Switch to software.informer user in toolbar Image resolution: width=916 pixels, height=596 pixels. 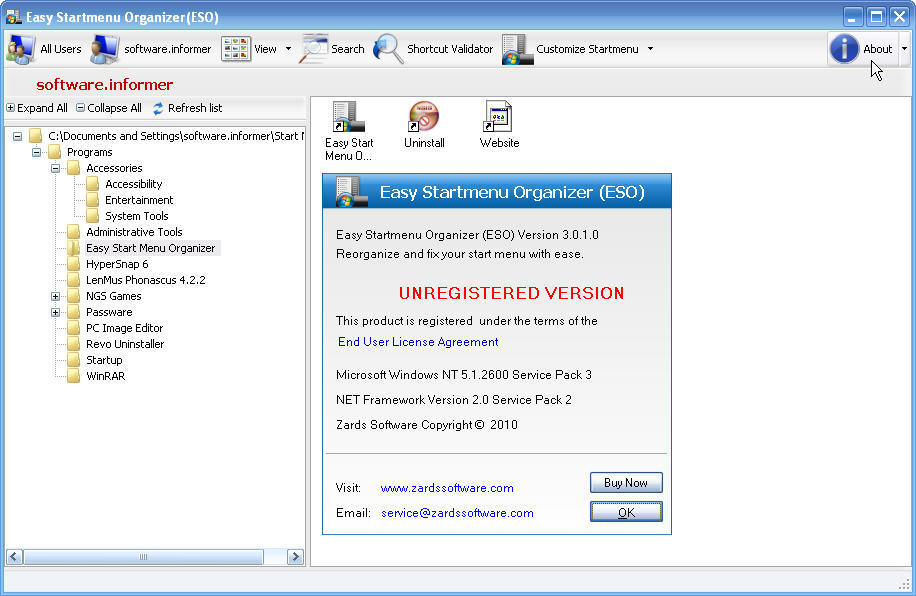[151, 49]
